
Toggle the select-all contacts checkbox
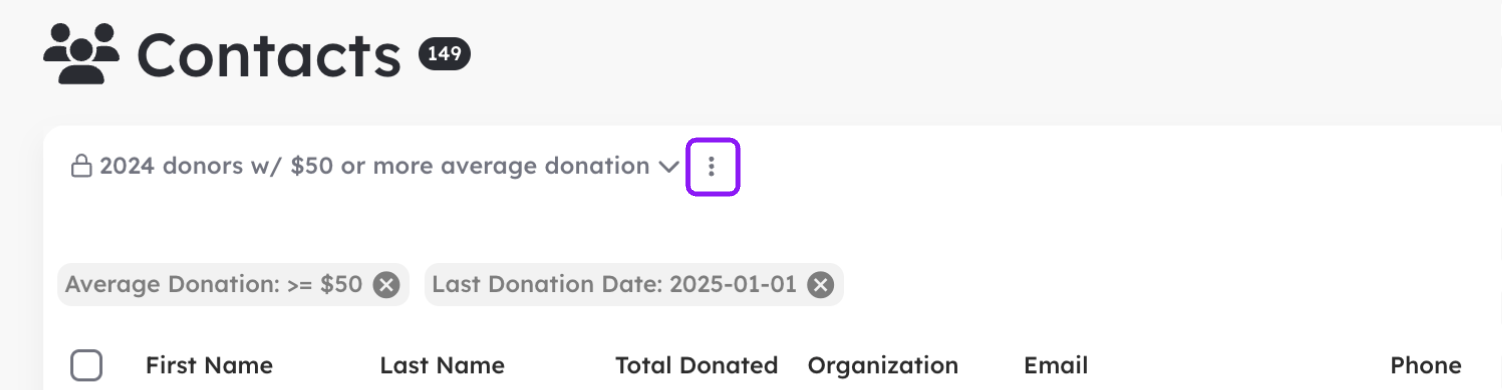[x=87, y=365]
